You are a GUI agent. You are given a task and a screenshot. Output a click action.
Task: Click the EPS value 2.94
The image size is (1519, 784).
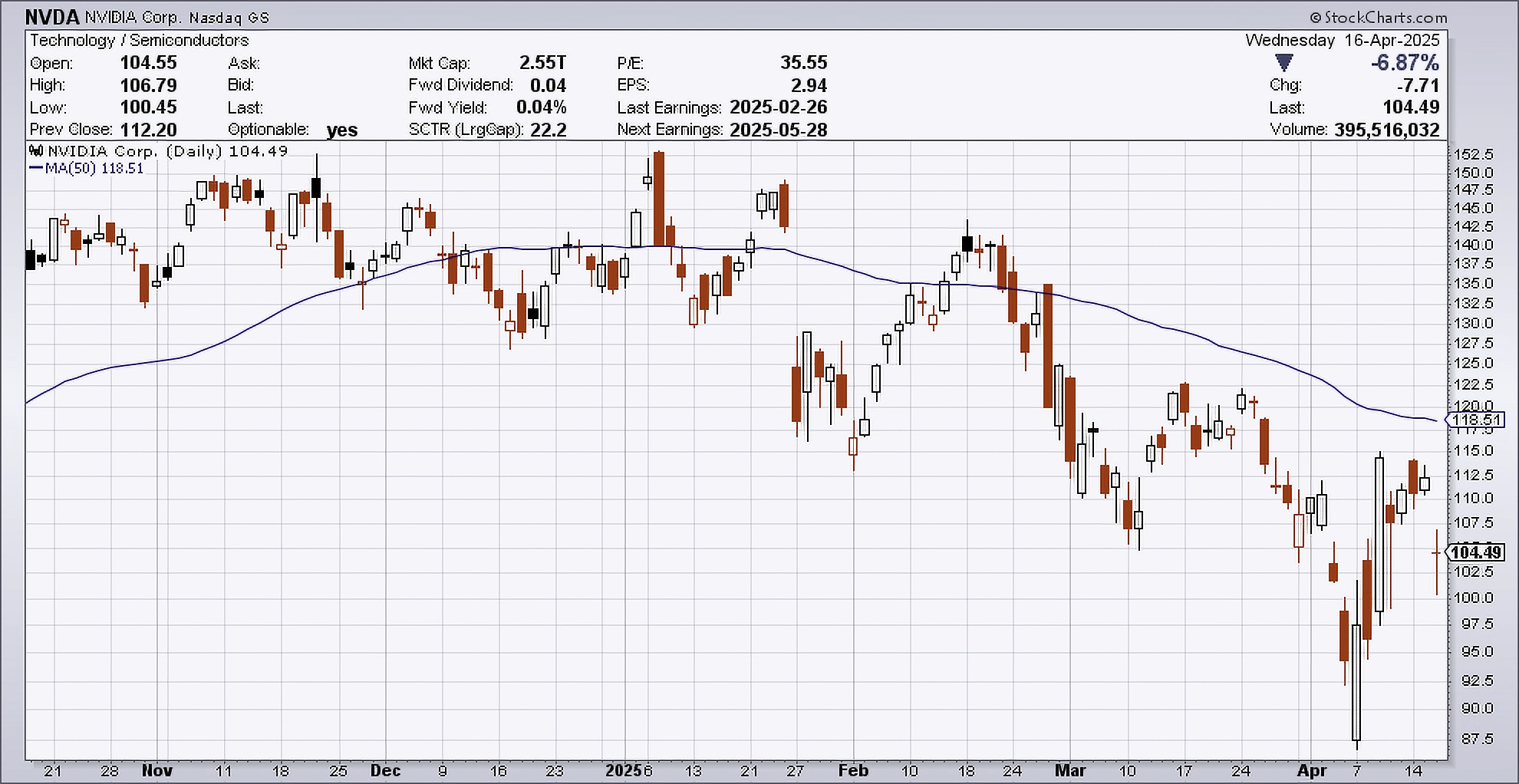point(809,85)
